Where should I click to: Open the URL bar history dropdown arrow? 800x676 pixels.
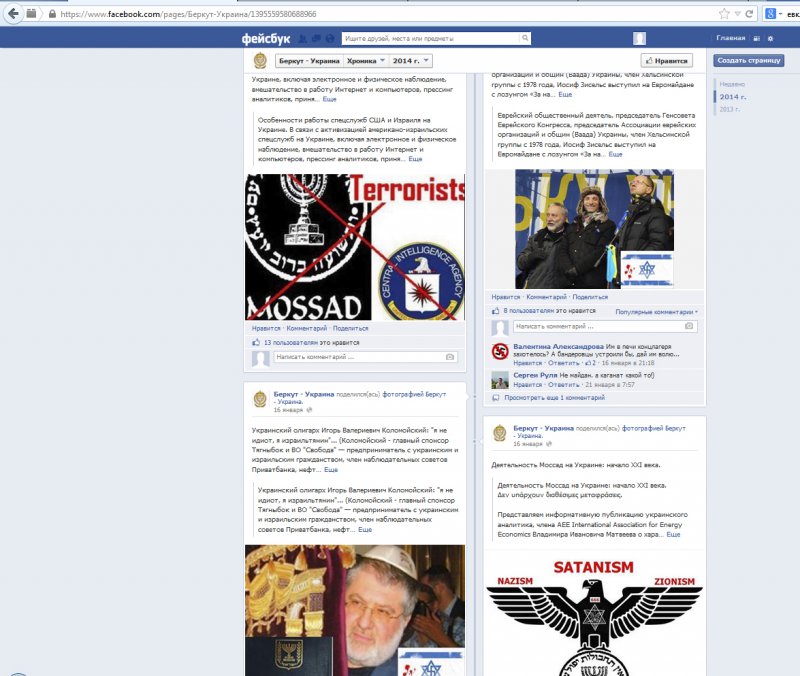[737, 14]
